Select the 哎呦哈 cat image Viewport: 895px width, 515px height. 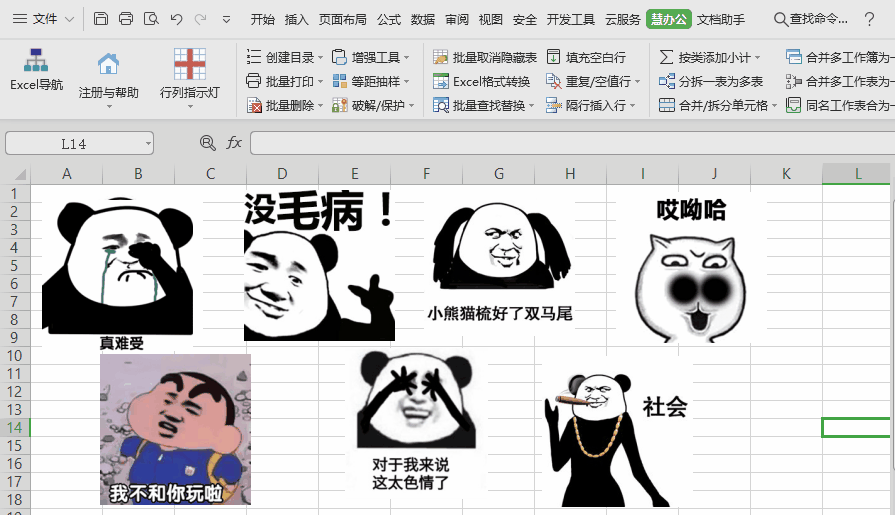click(691, 268)
